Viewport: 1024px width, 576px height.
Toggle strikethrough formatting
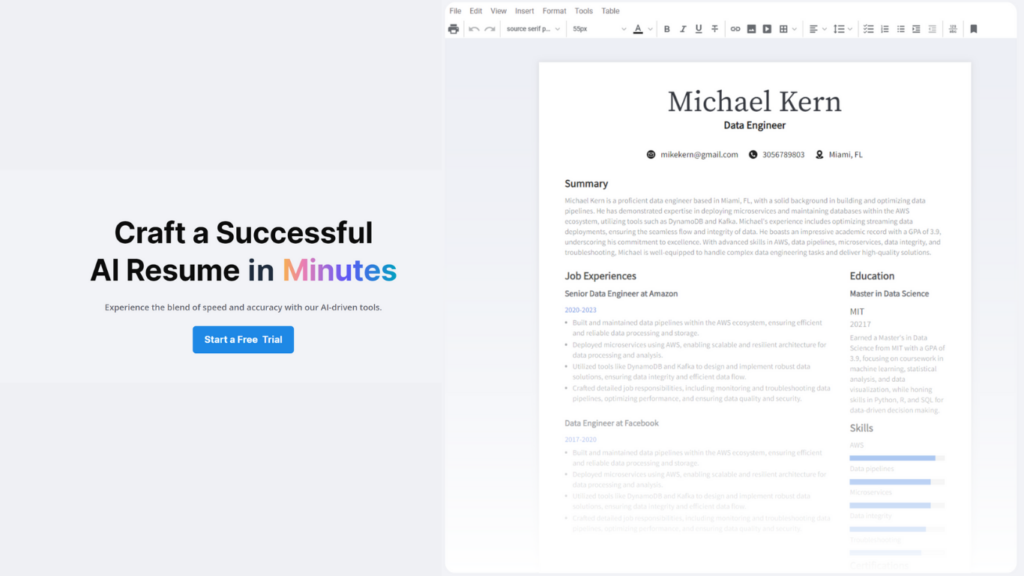tap(714, 29)
